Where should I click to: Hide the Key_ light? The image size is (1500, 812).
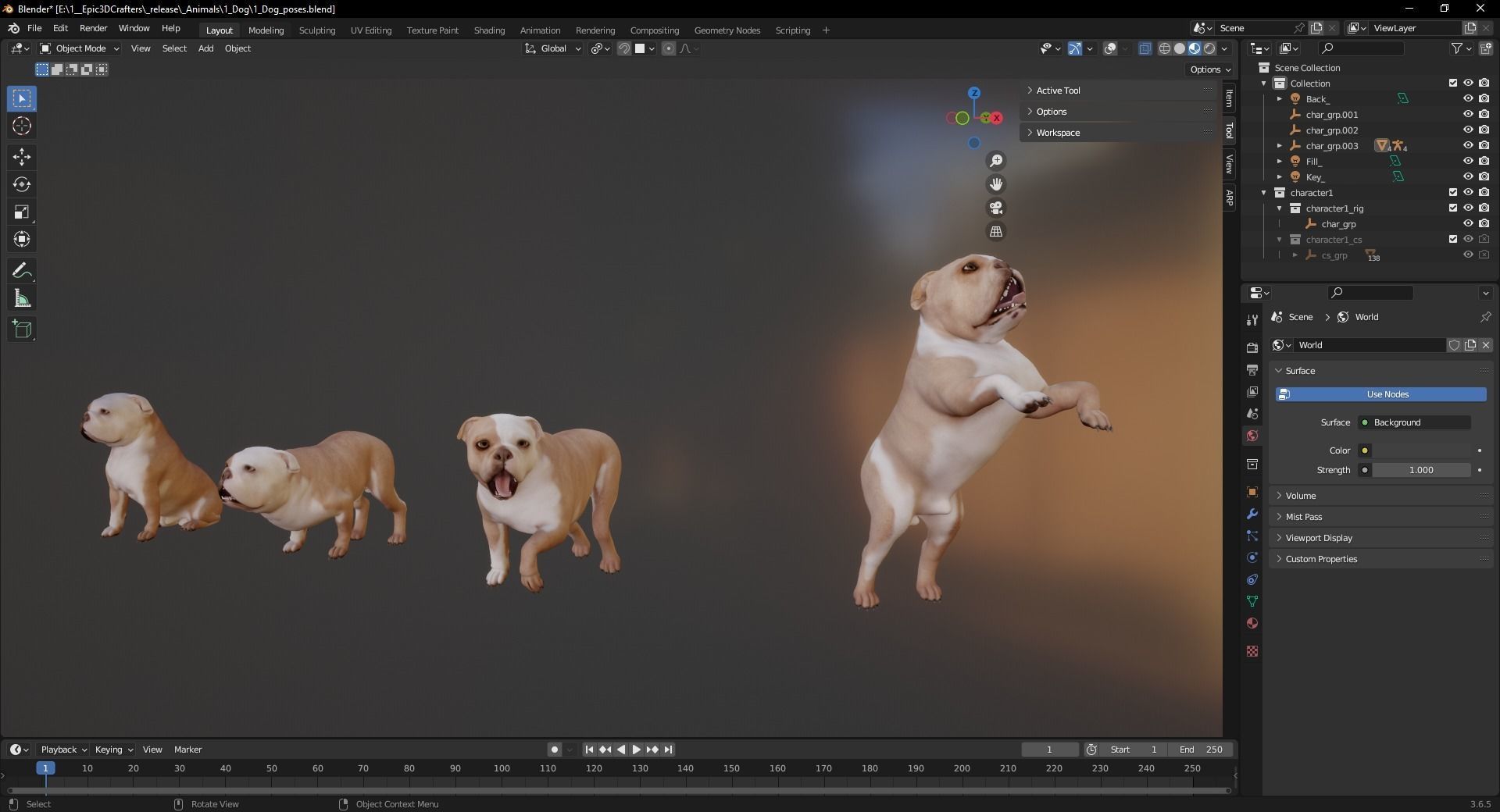1468,176
